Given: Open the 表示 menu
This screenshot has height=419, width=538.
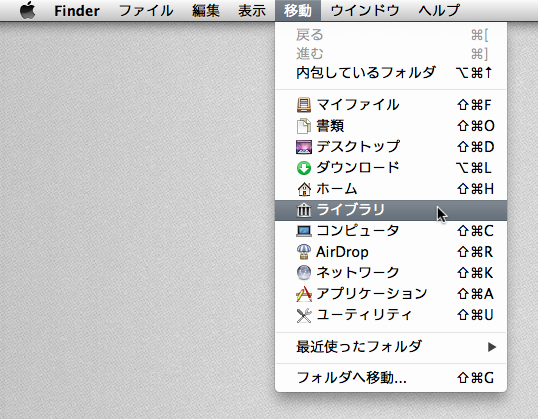Looking at the screenshot, I should click(x=252, y=11).
